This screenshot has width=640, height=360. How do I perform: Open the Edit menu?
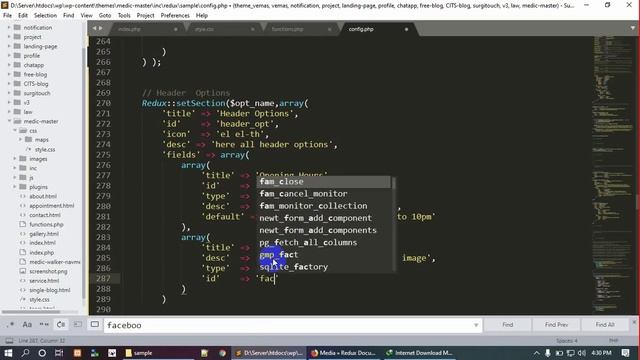[x=23, y=16]
